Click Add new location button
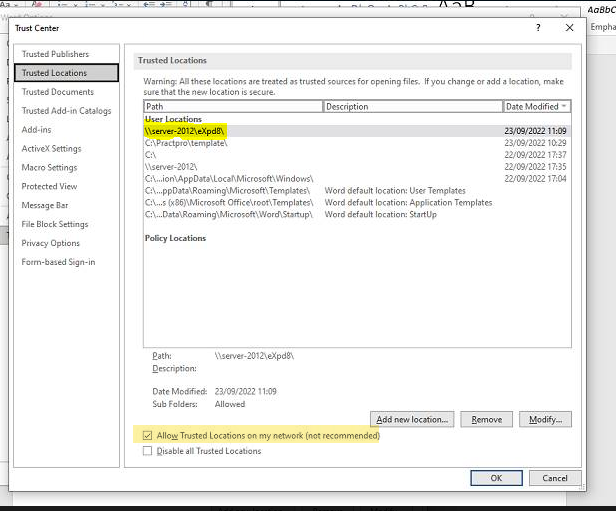The image size is (616, 511). (412, 419)
